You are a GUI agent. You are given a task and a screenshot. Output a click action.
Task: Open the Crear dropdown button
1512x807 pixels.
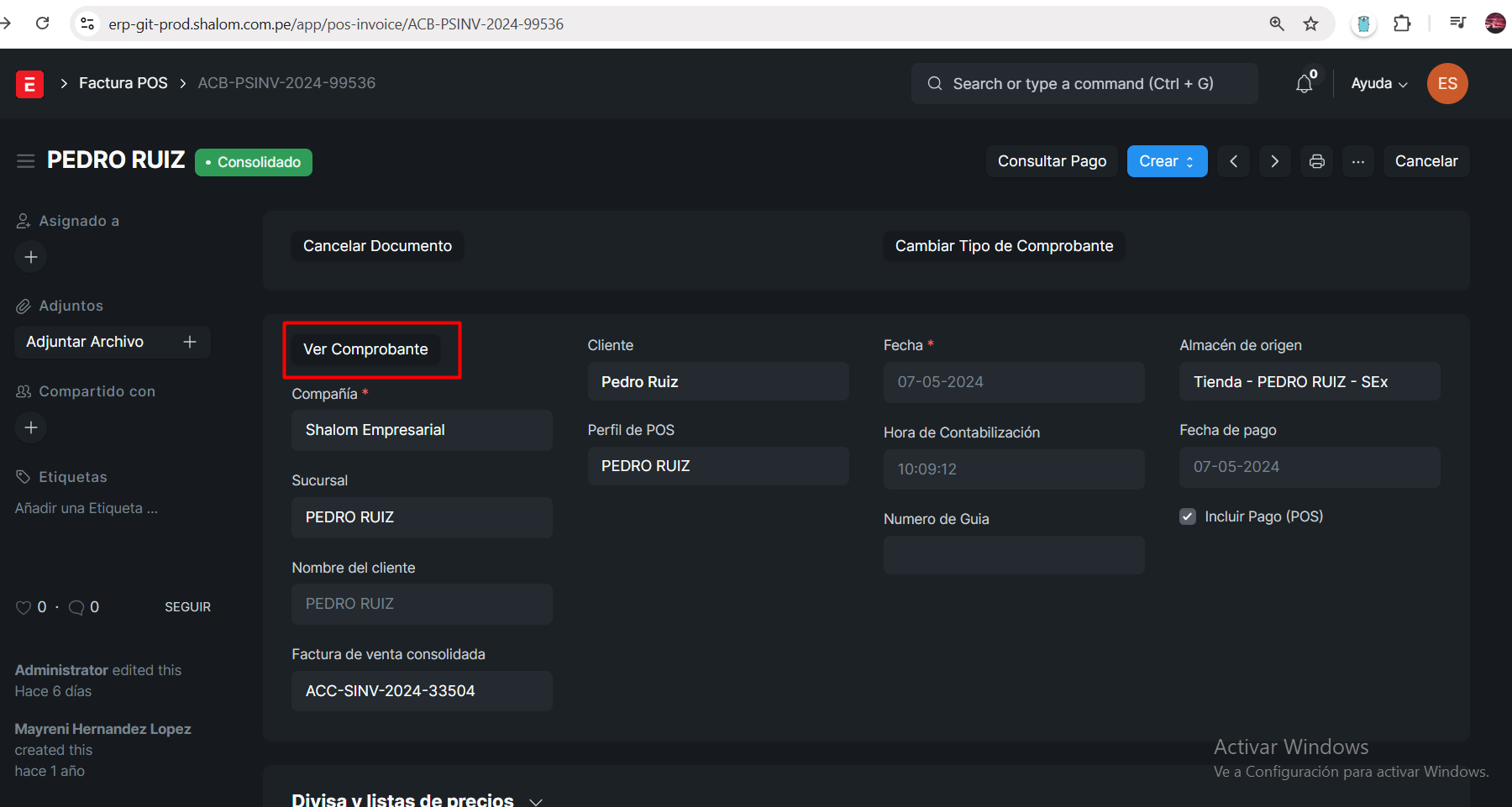1166,161
